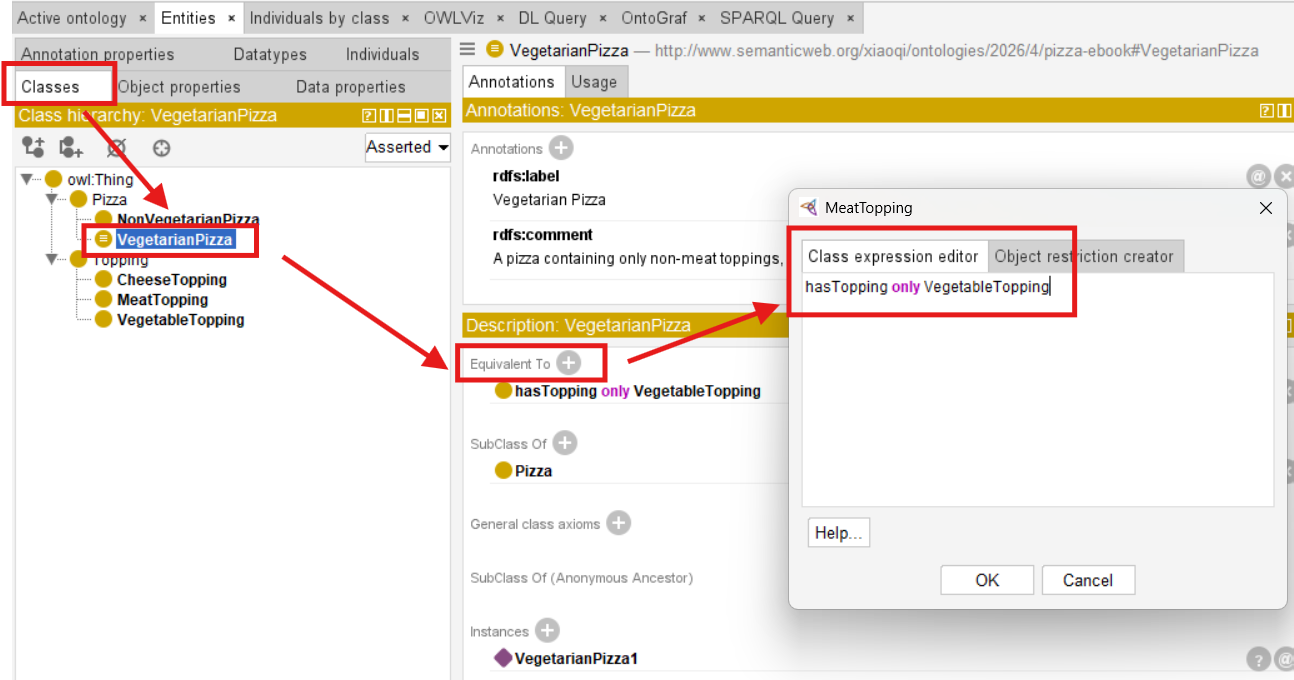This screenshot has width=1294, height=680.
Task: Add sibling class in hierarchy toolbar
Action: click(x=71, y=148)
